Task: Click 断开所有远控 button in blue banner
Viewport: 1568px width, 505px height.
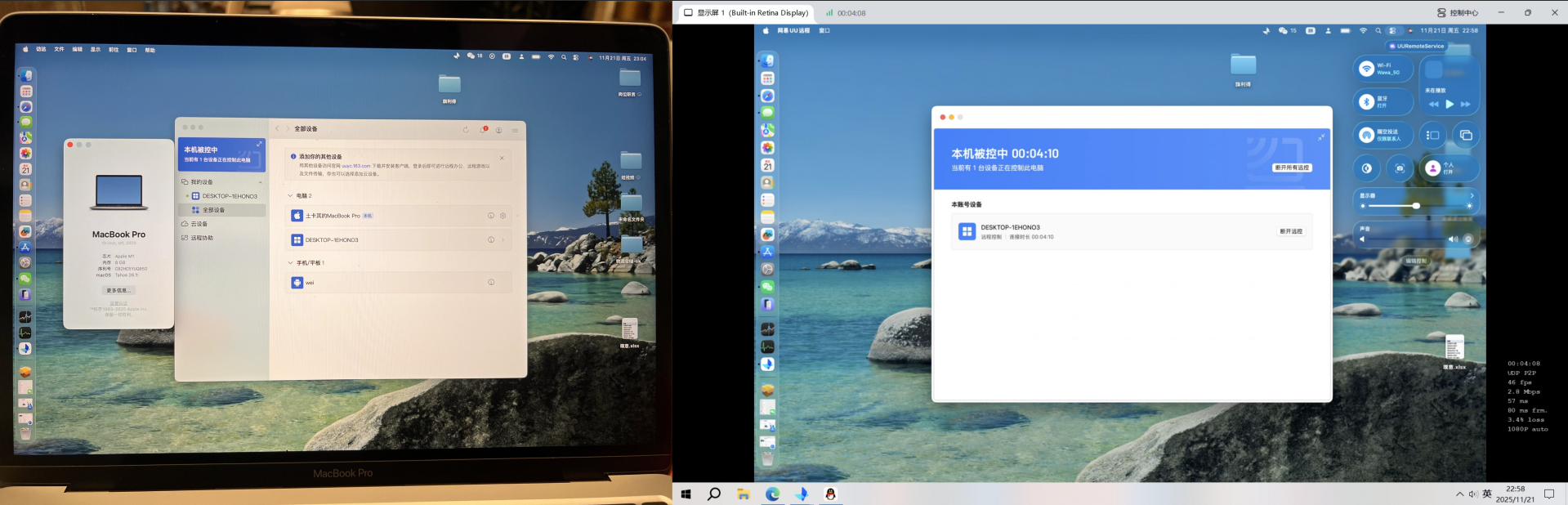Action: [1292, 168]
